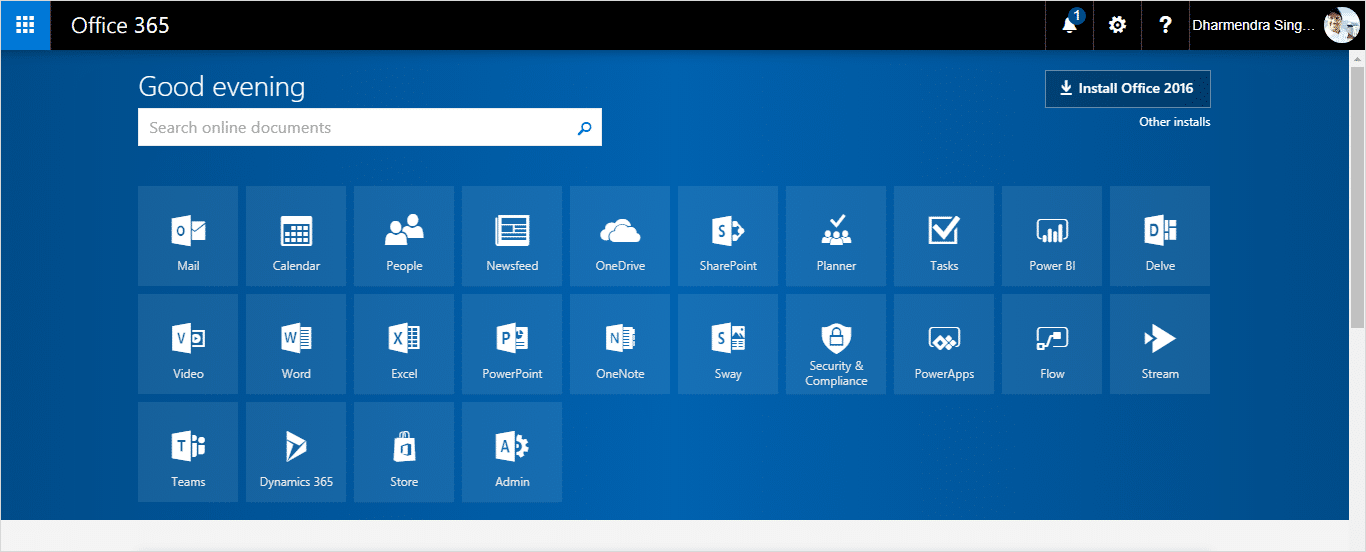The height and width of the screenshot is (552, 1366).
Task: Launch the Sway app
Action: [728, 344]
